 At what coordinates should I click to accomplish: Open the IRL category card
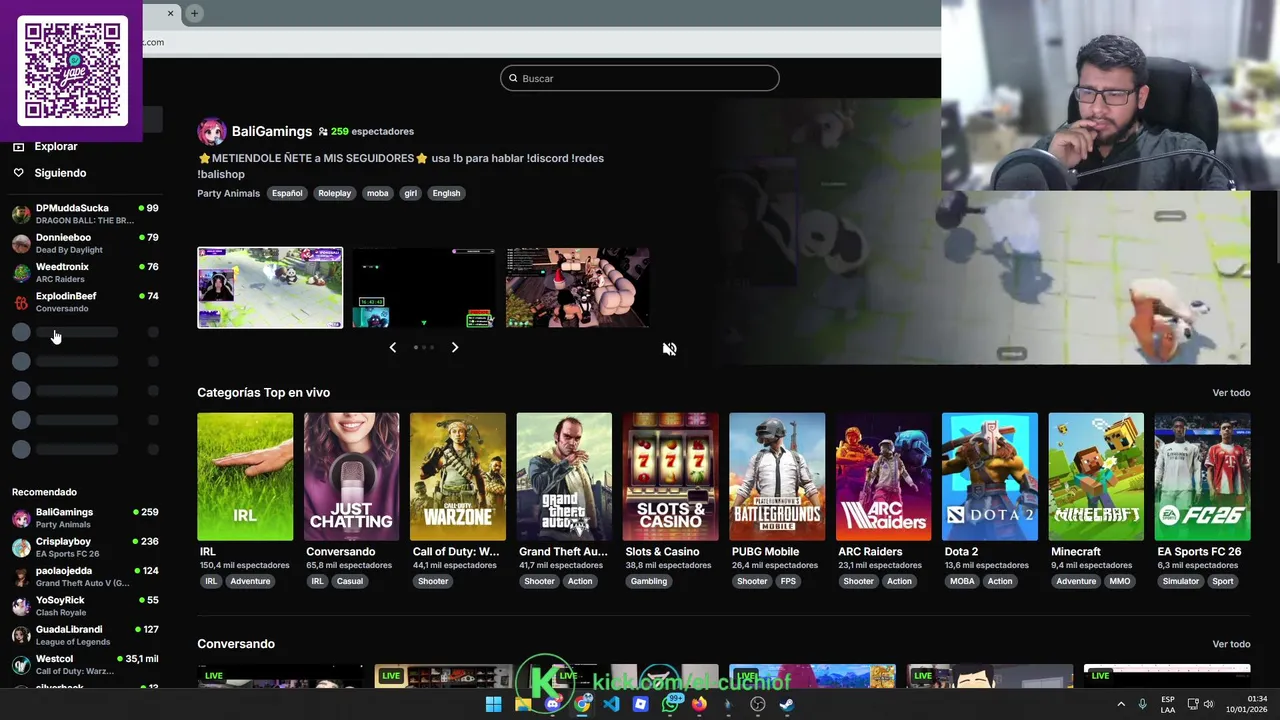245,477
